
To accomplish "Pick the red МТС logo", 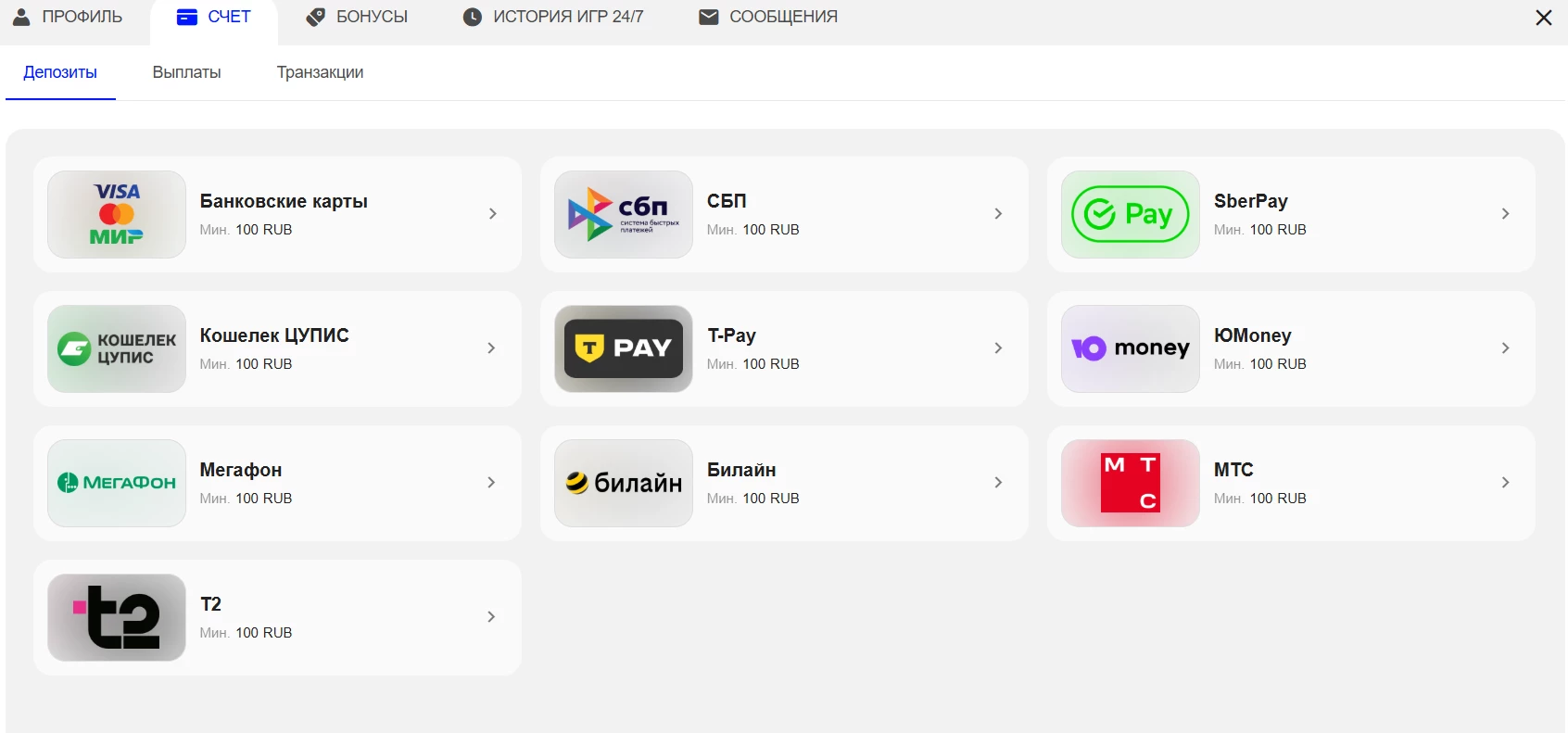I will pyautogui.click(x=1131, y=483).
